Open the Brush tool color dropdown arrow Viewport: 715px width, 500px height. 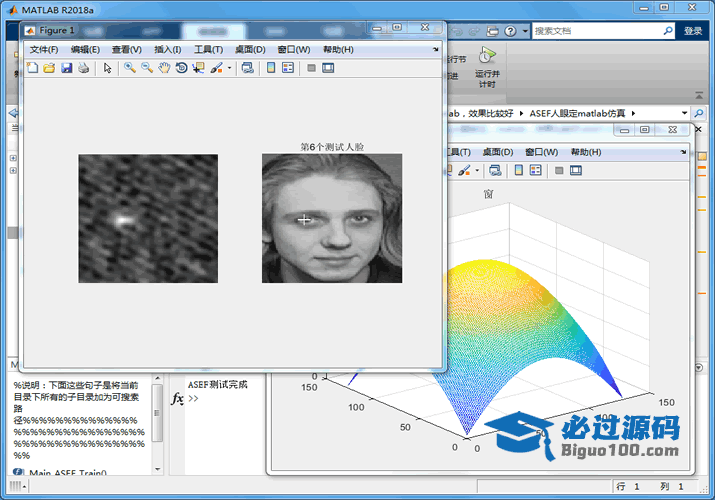(x=229, y=69)
